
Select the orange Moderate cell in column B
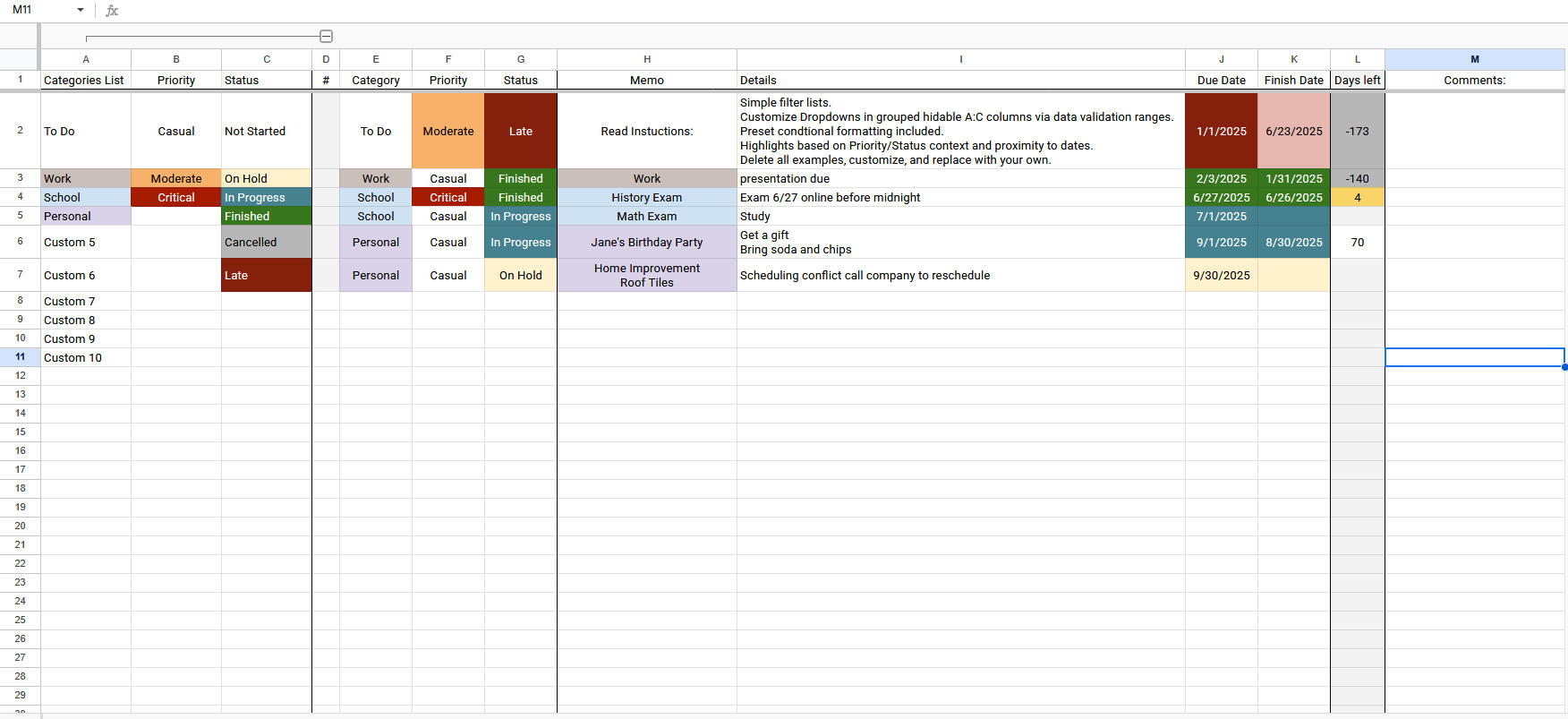(176, 178)
